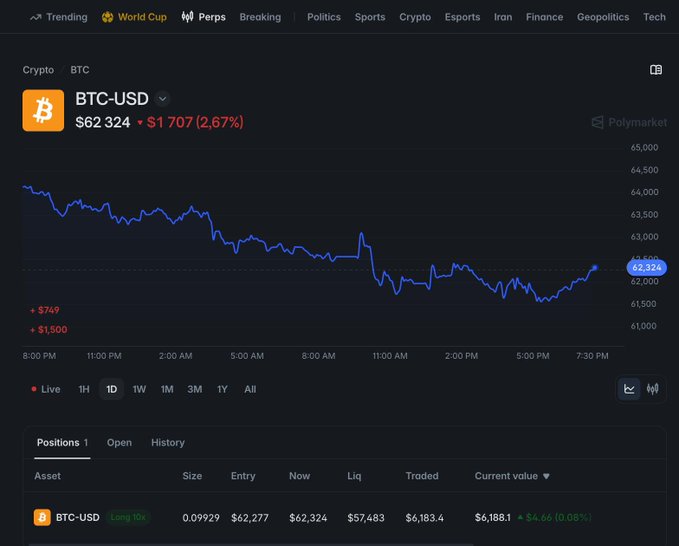Click the Now column header
Viewport: 679px width, 546px height.
pyautogui.click(x=300, y=476)
